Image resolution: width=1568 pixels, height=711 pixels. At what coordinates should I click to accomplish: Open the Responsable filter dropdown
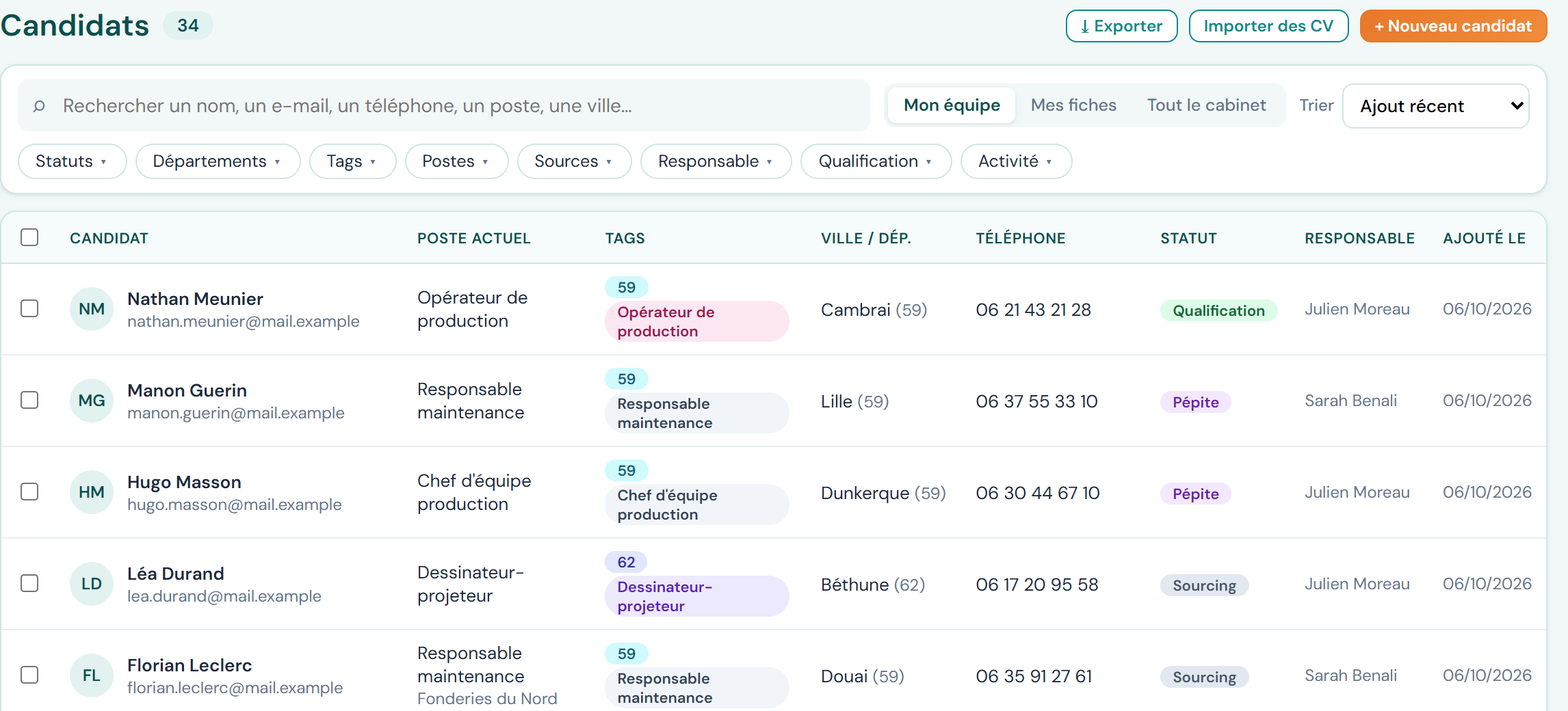716,161
